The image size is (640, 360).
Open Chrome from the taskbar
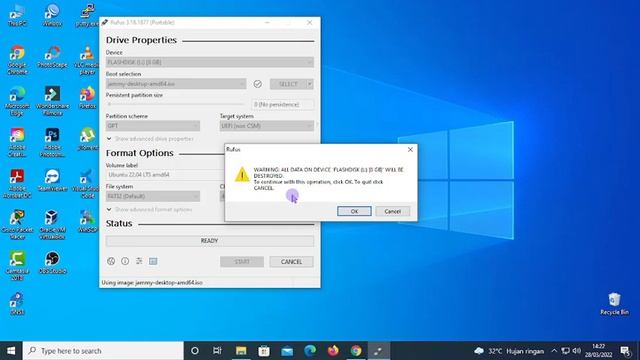pos(356,351)
